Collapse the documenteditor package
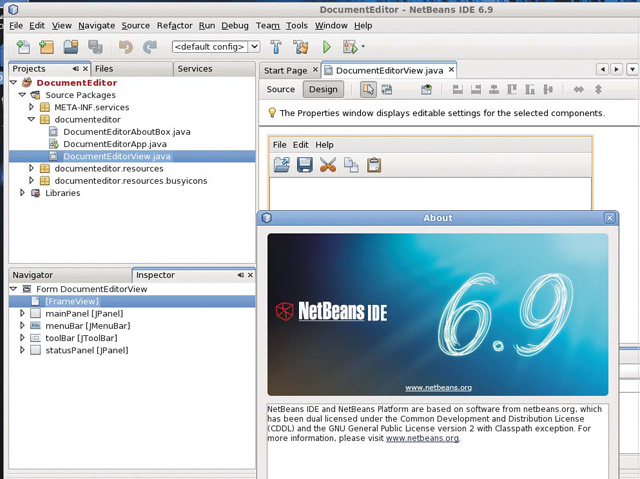Image resolution: width=640 pixels, height=479 pixels. tap(31, 119)
